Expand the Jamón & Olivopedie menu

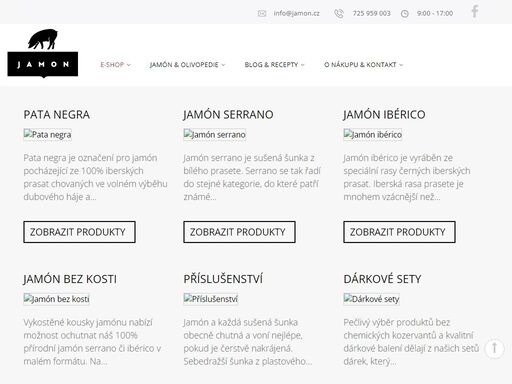pyautogui.click(x=187, y=65)
